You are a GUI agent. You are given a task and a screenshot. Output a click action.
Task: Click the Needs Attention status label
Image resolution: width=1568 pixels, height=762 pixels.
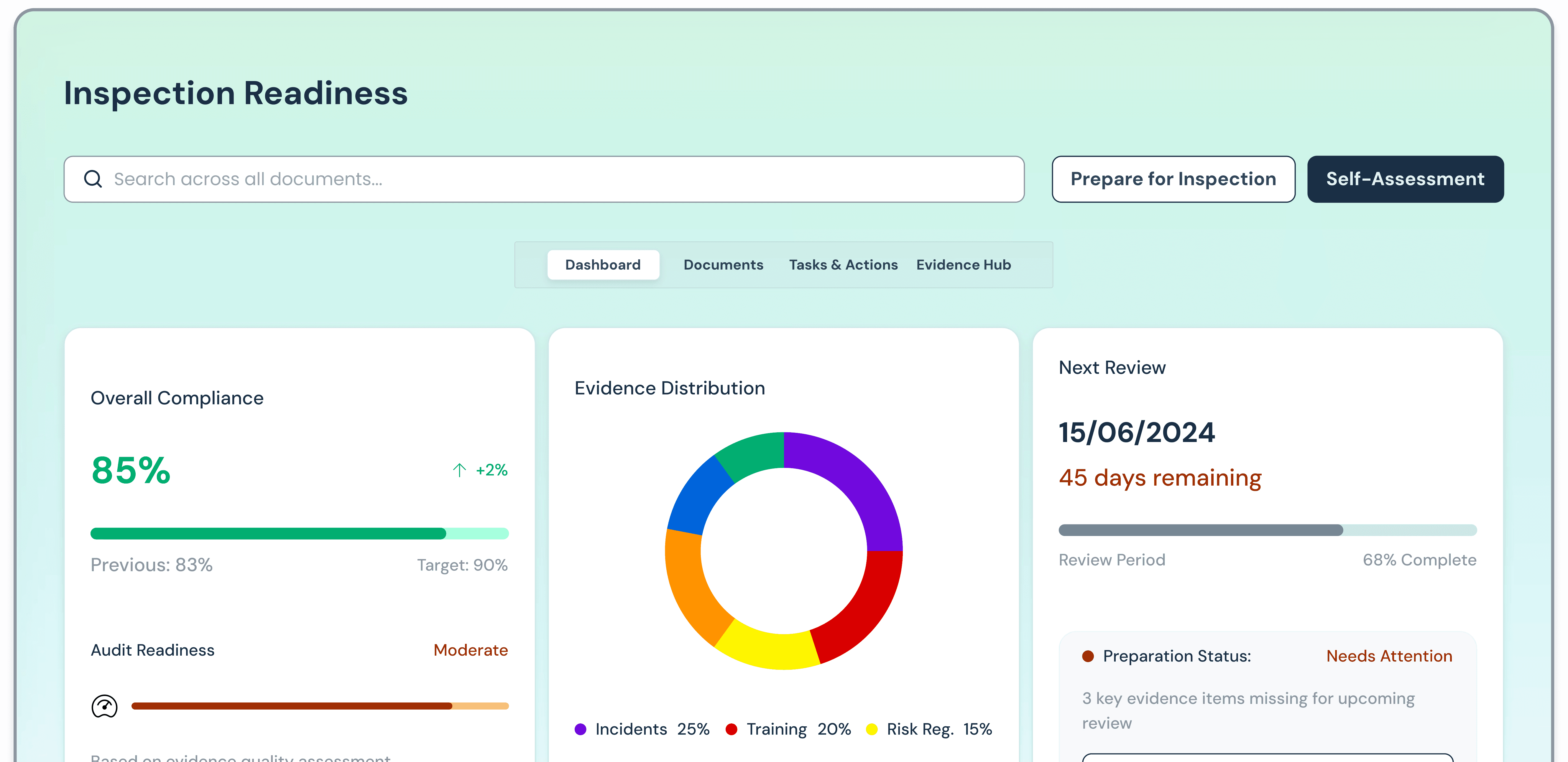[1389, 656]
